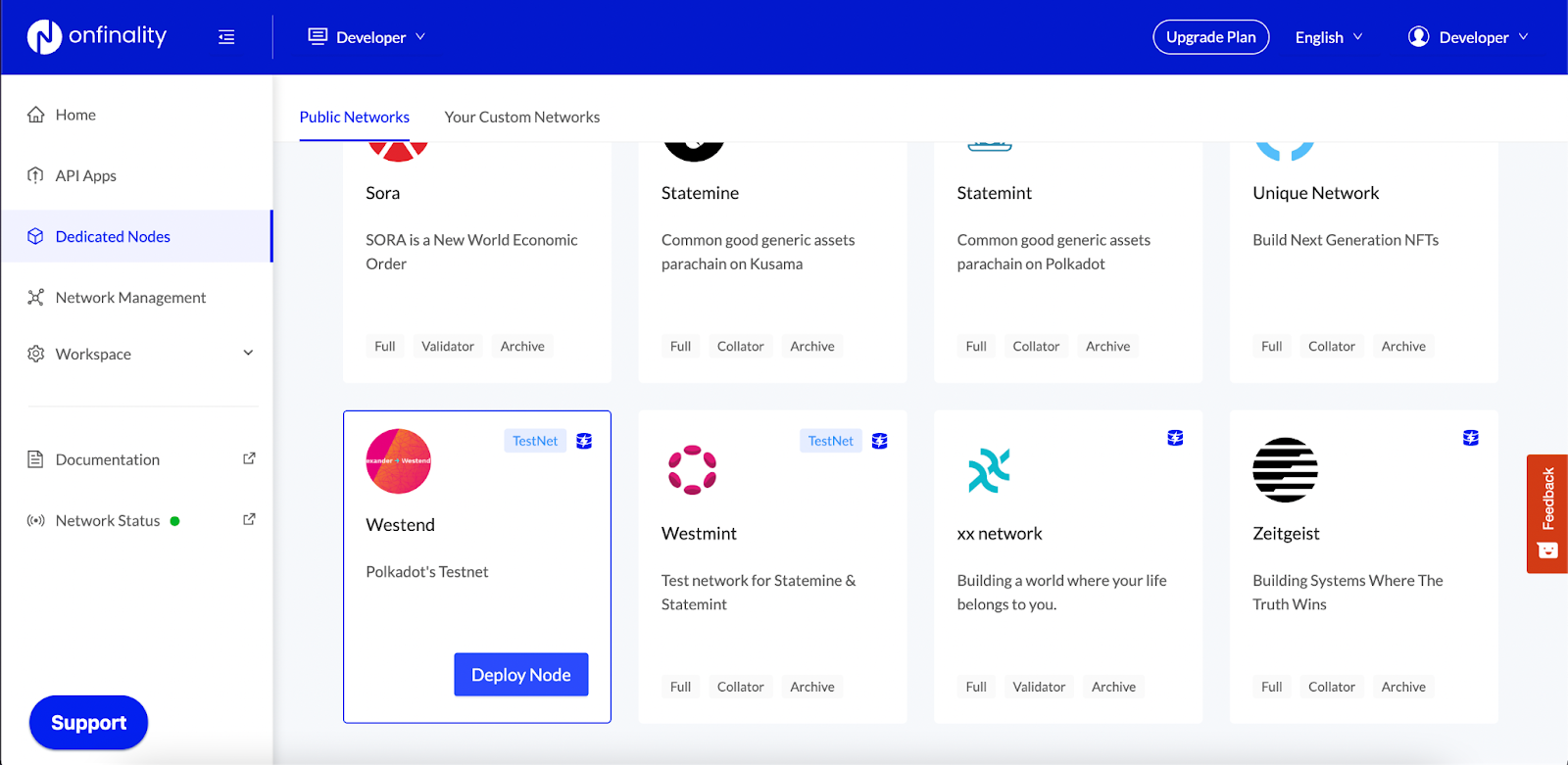The image size is (1568, 765).
Task: Click the badge icon on Westend card
Action: tap(584, 441)
